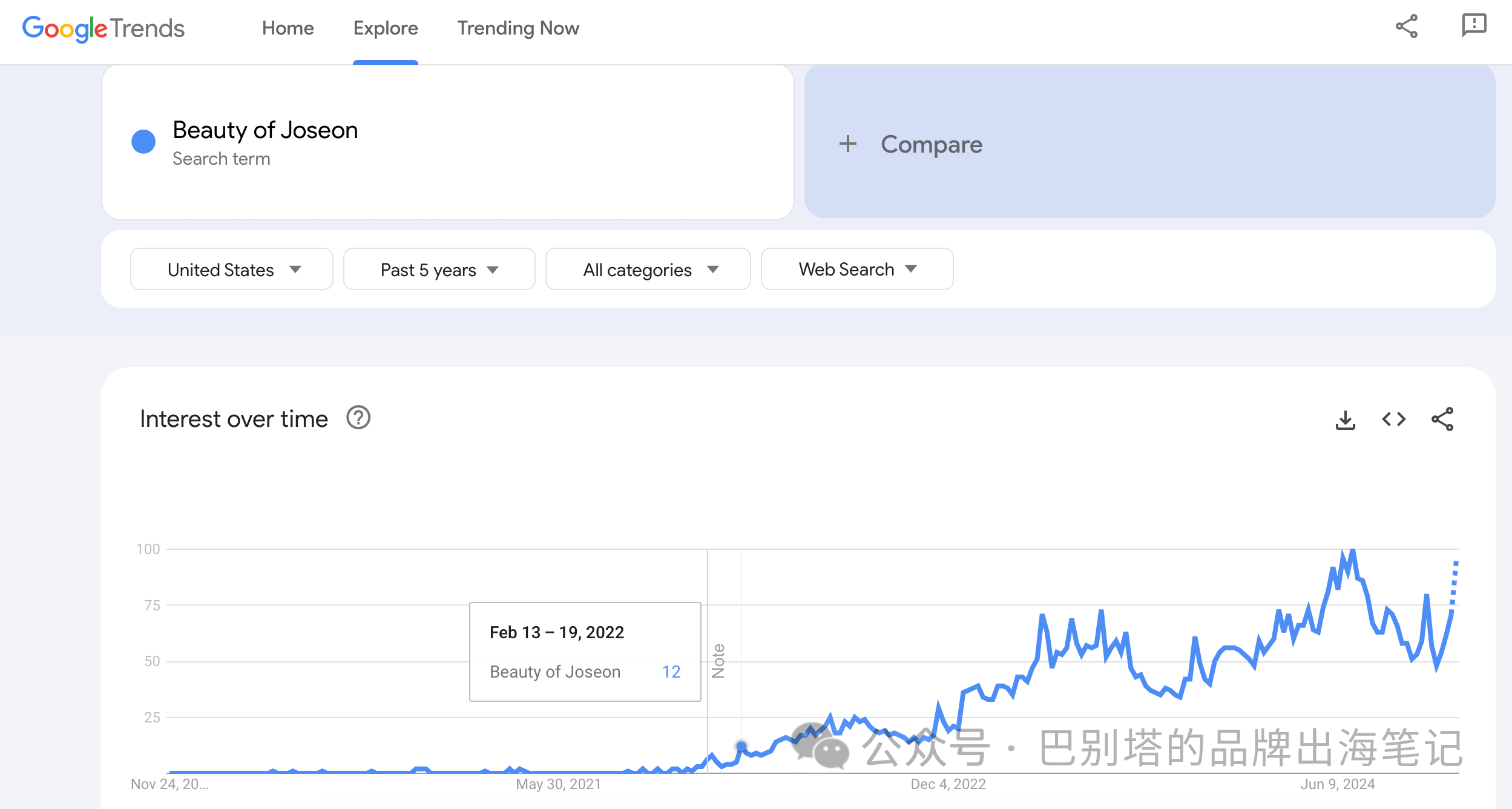Open the share icon in top header
This screenshot has height=809, width=1512.
pos(1407,27)
